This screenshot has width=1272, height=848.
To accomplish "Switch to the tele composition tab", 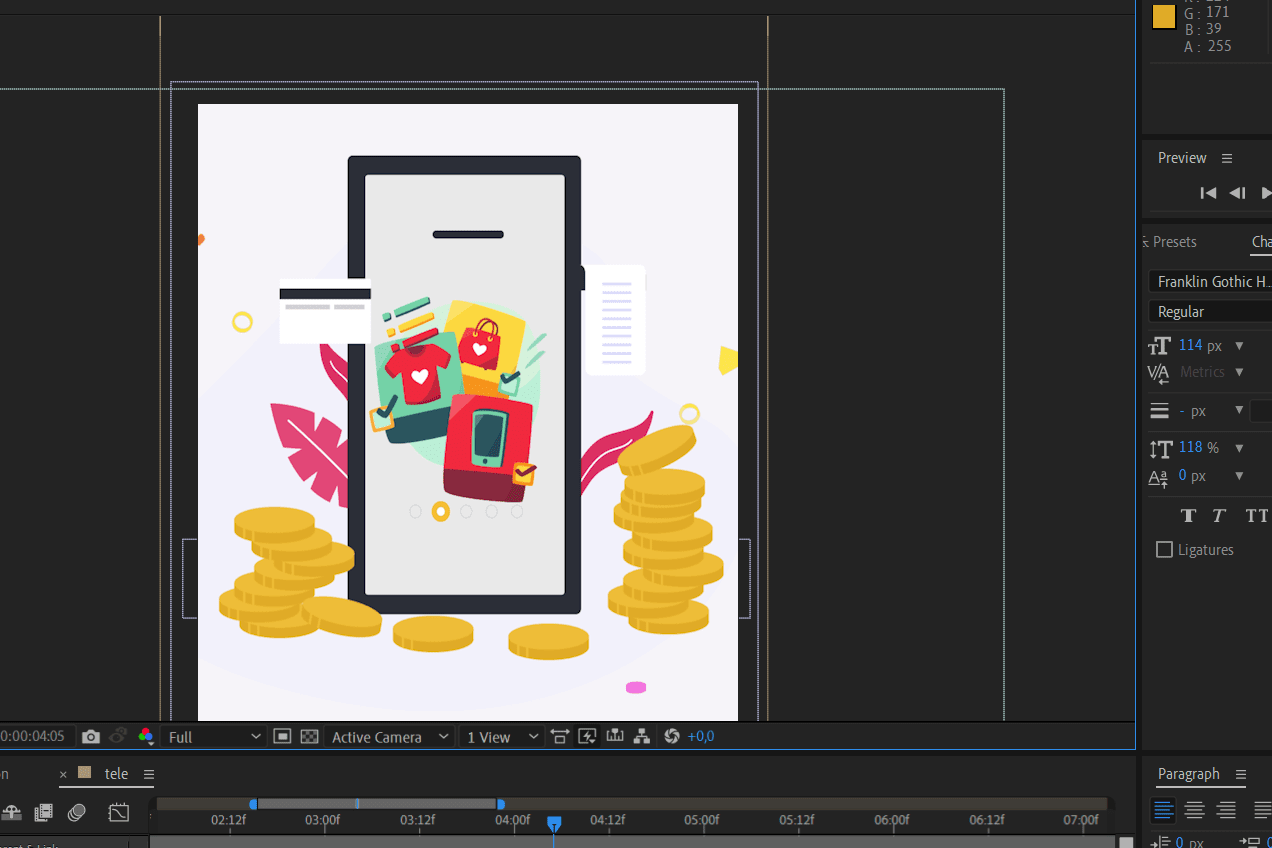I will click(116, 774).
